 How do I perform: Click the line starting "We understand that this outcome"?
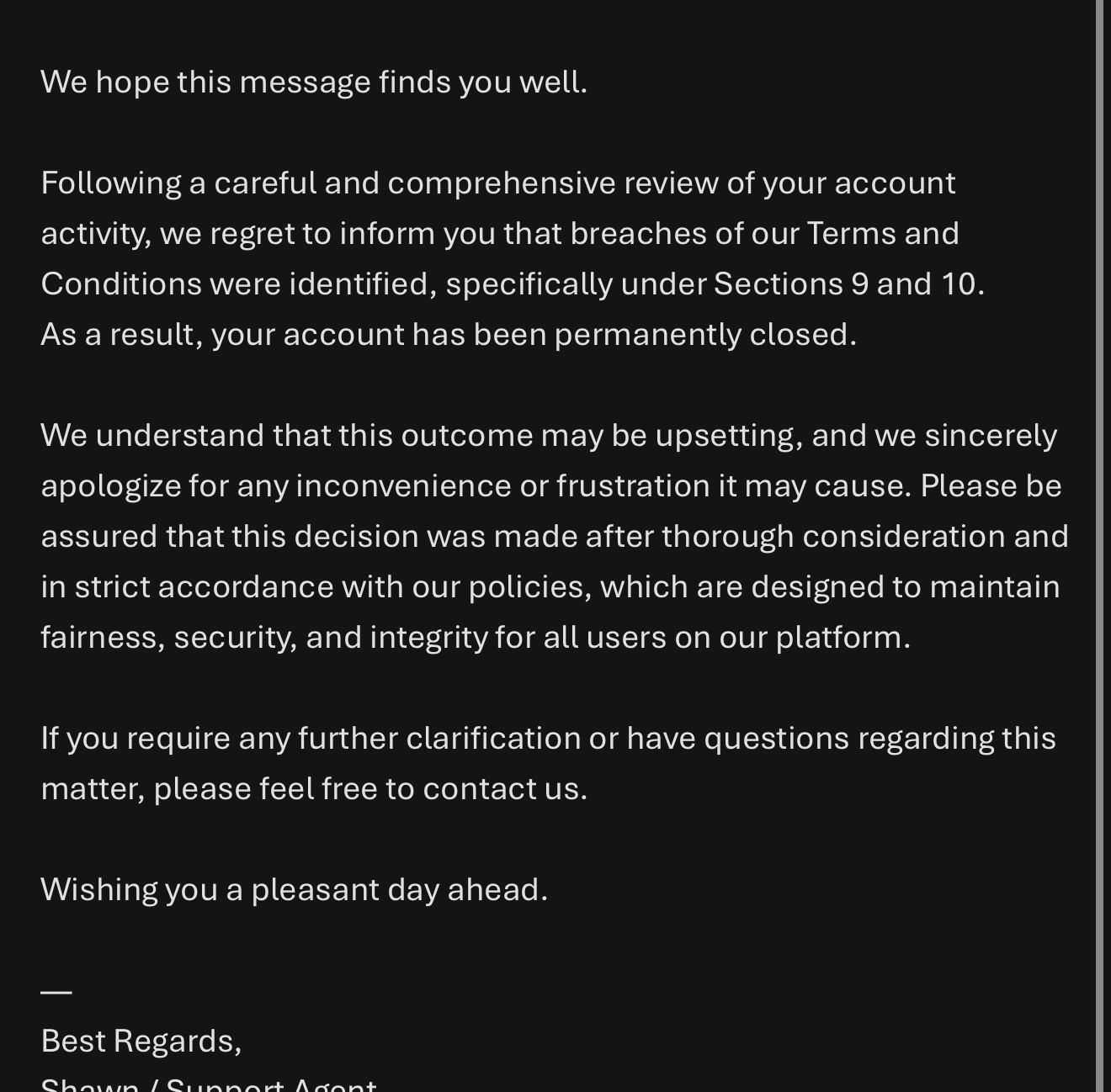(x=547, y=436)
